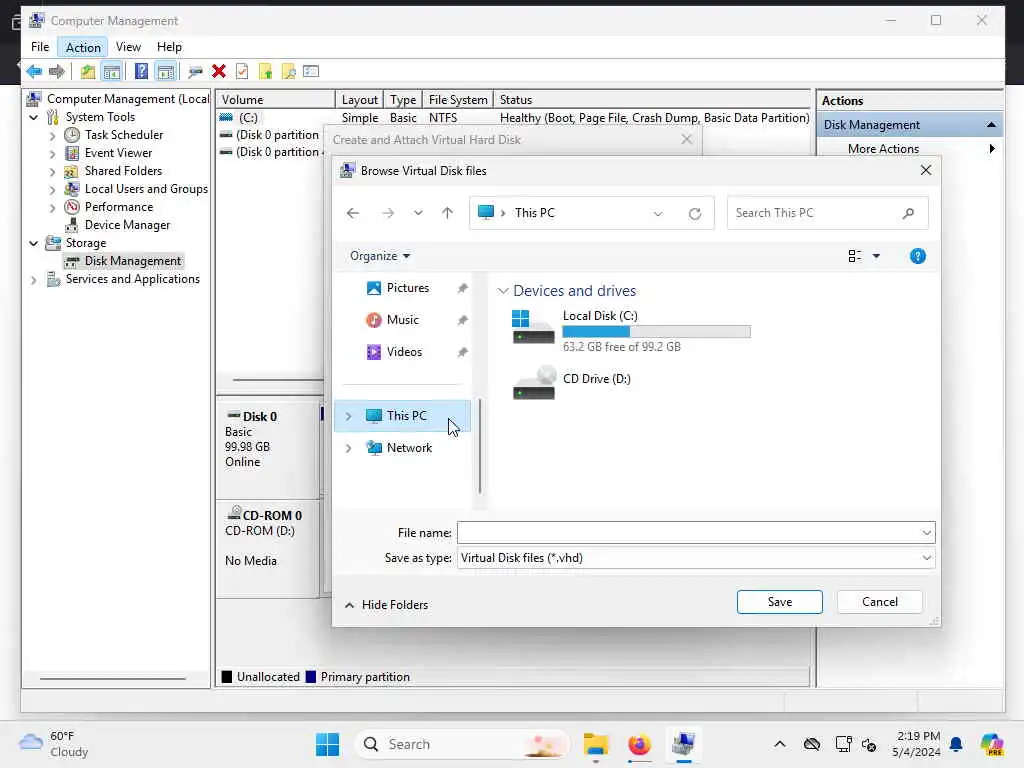Click the File name input field
Image resolution: width=1024 pixels, height=768 pixels.
(x=688, y=533)
